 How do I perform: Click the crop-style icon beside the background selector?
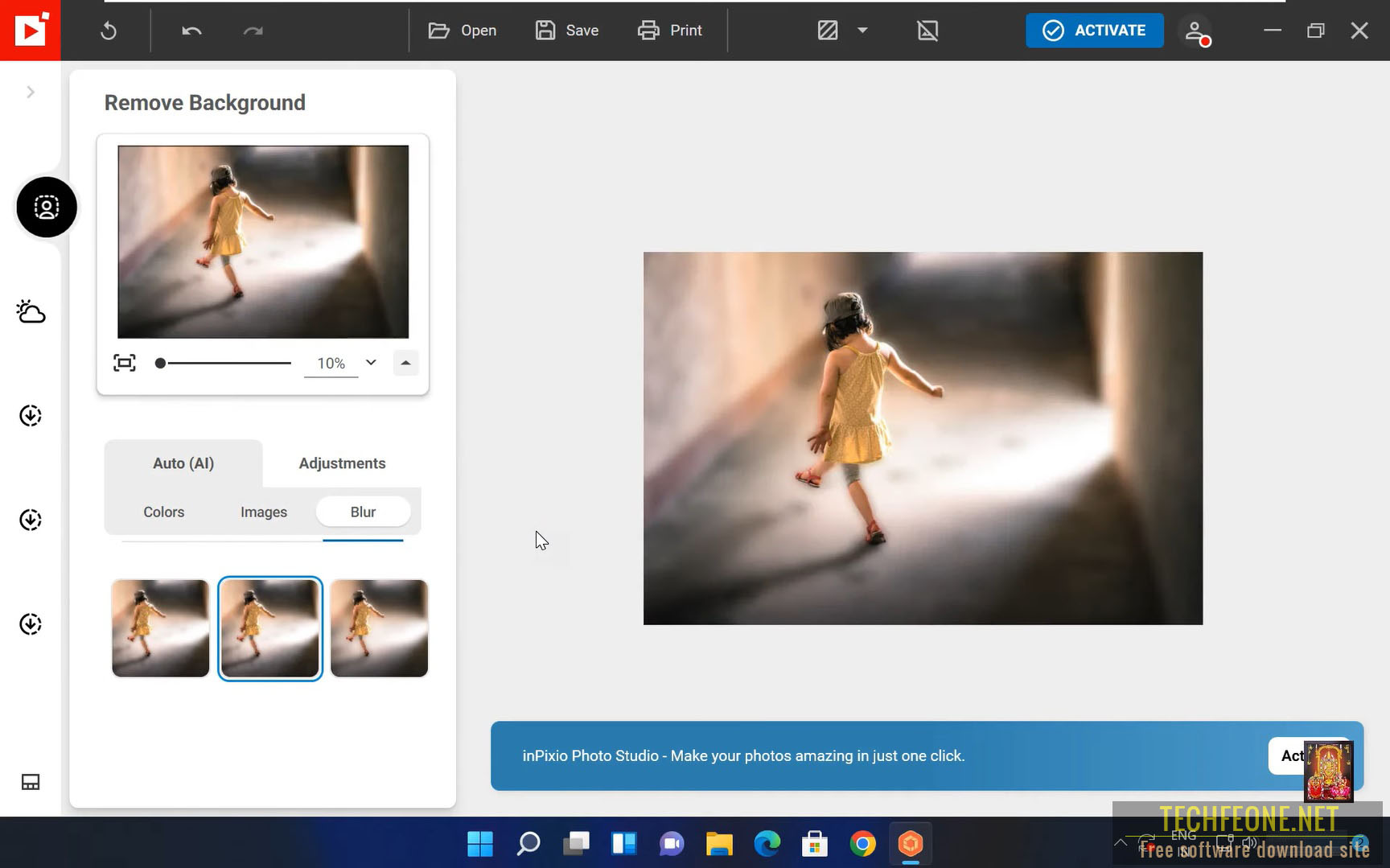point(927,30)
